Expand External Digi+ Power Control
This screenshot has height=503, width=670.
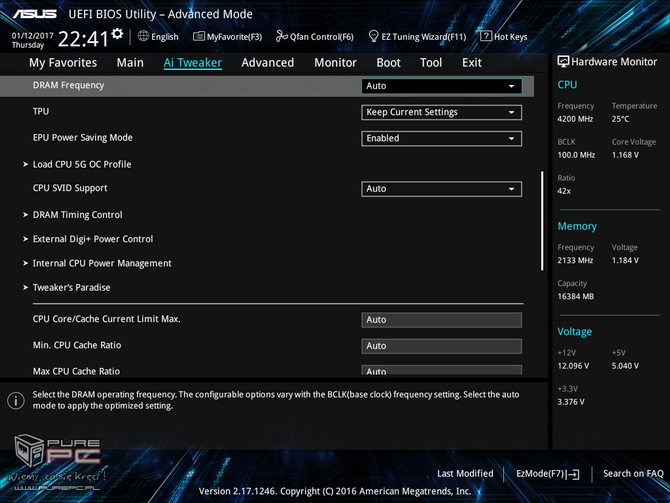coord(93,239)
